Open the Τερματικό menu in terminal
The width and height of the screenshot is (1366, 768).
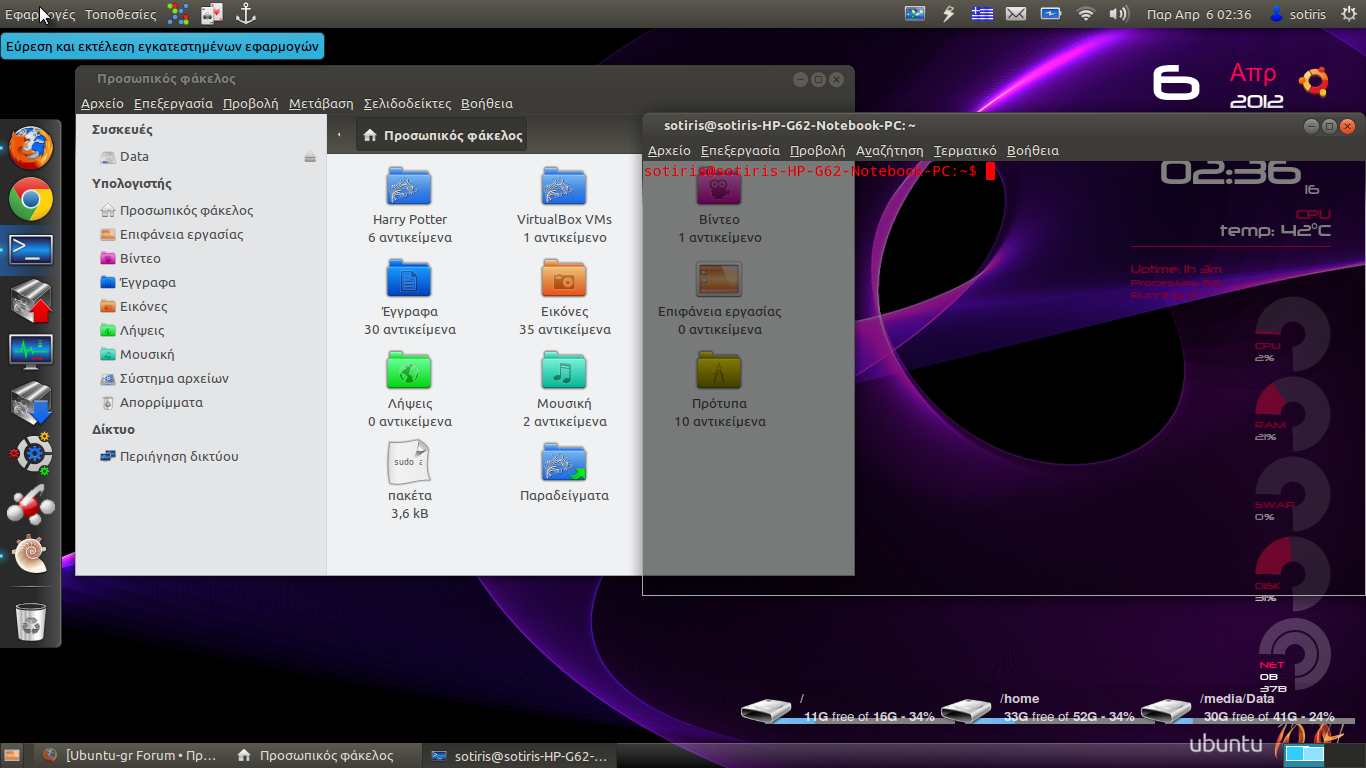click(x=964, y=150)
